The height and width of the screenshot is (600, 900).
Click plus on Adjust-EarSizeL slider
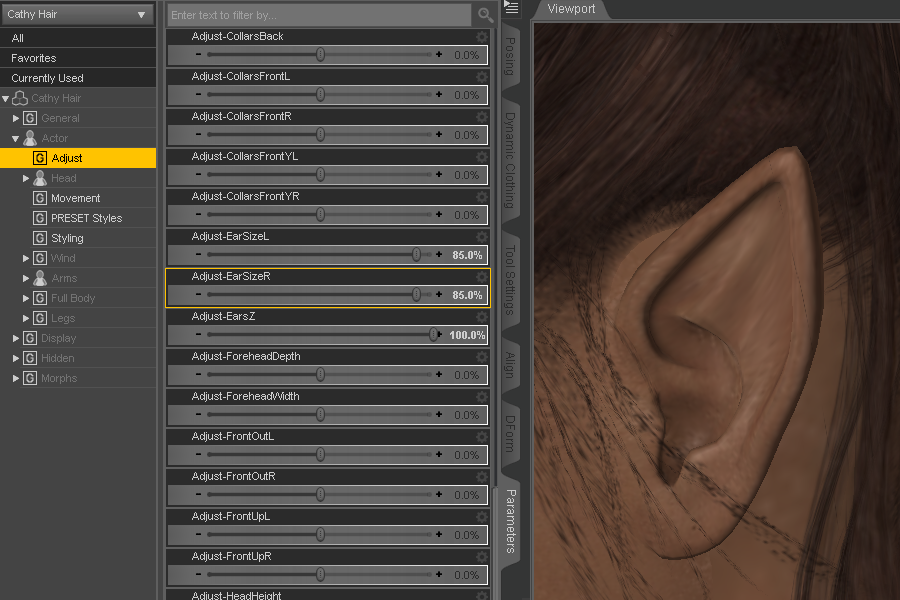(x=439, y=254)
